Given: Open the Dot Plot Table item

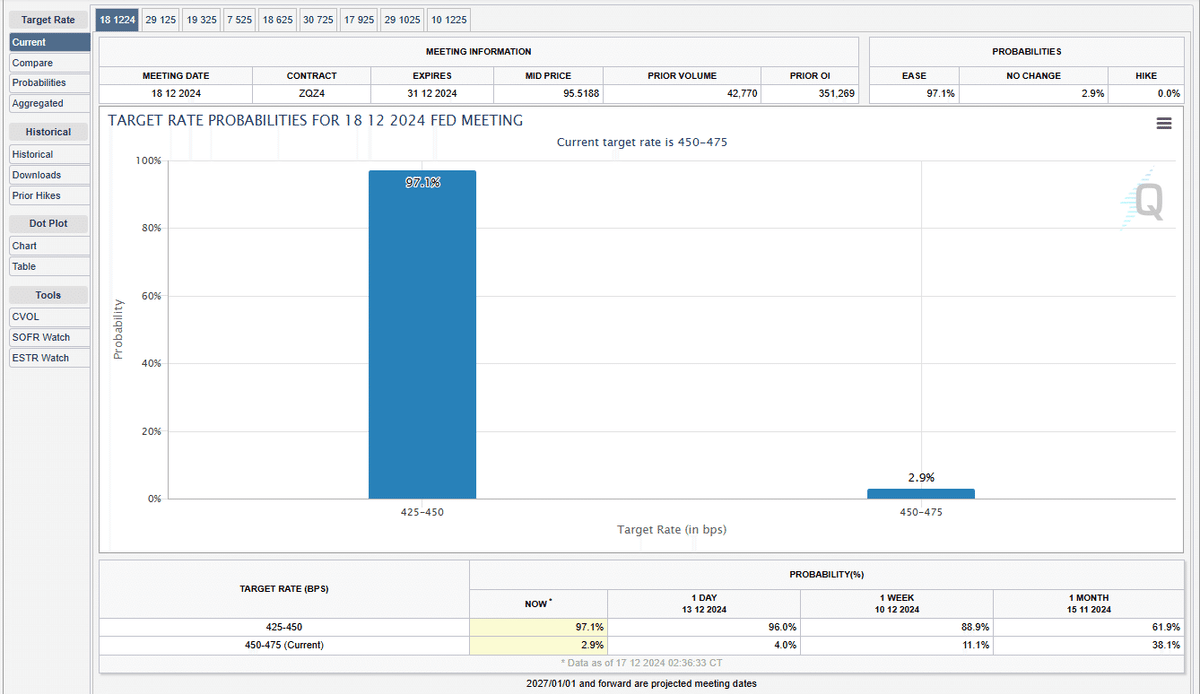Looking at the screenshot, I should pyautogui.click(x=50, y=267).
